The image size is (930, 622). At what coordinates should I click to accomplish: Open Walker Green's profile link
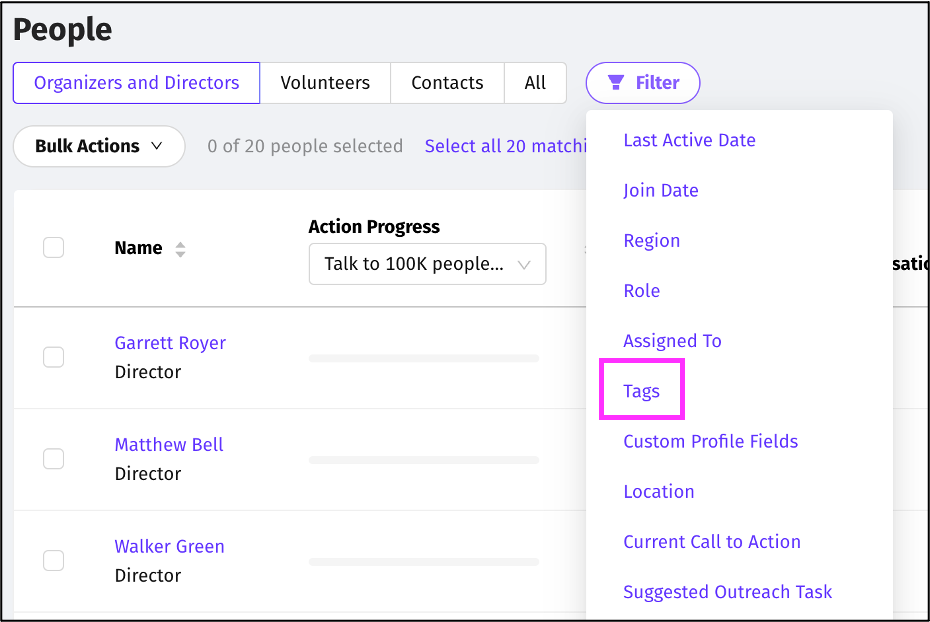[x=169, y=547]
